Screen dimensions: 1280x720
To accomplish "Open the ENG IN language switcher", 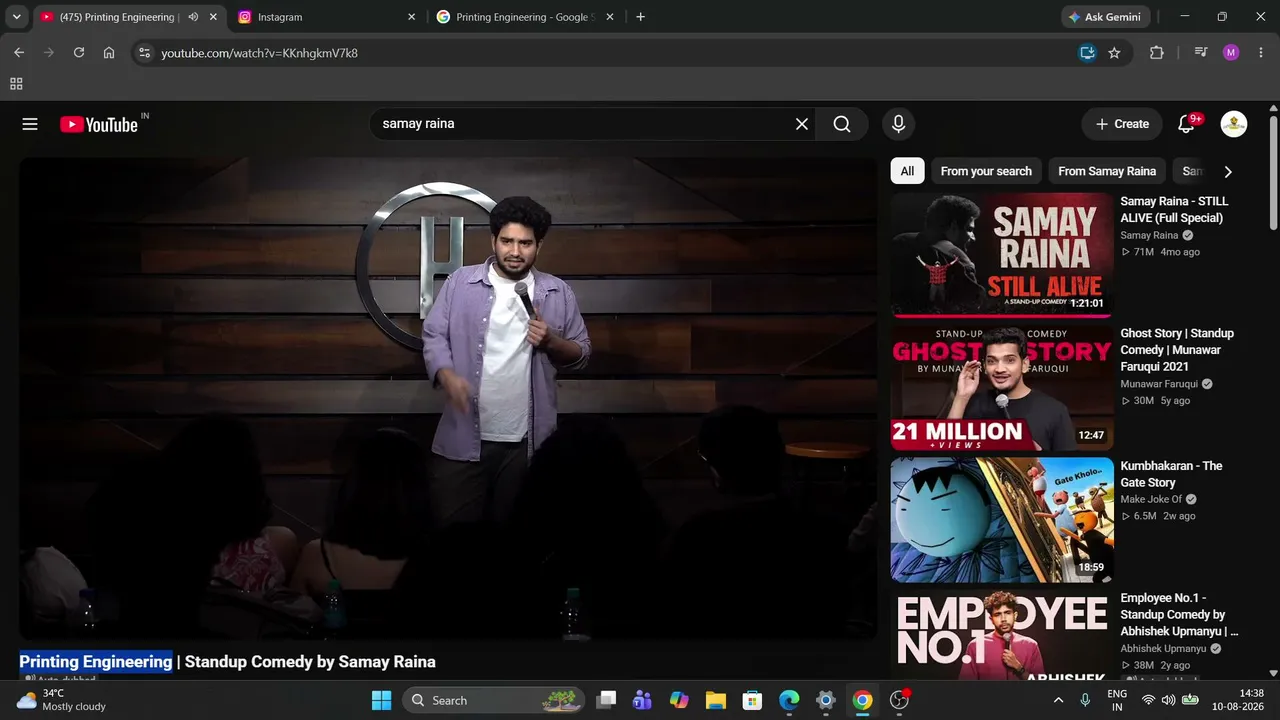I will tap(1117, 700).
